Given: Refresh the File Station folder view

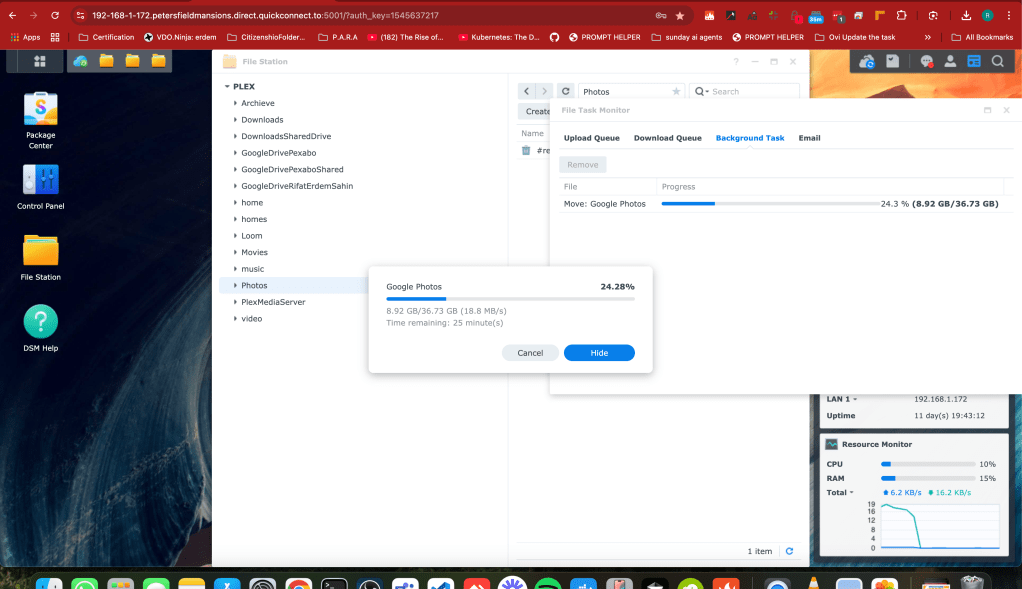Looking at the screenshot, I should 566,91.
